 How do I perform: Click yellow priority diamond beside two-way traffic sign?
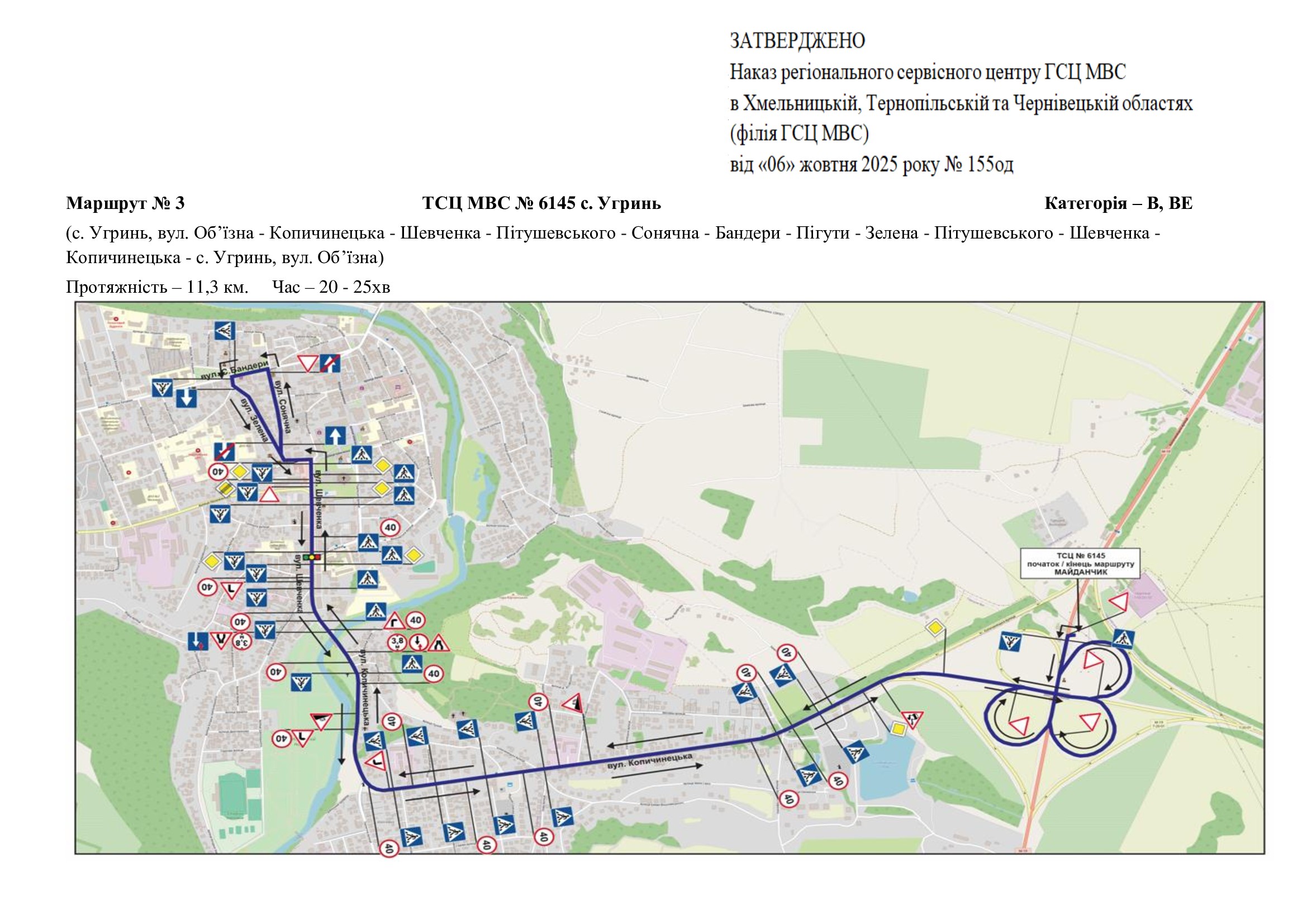pos(899,728)
